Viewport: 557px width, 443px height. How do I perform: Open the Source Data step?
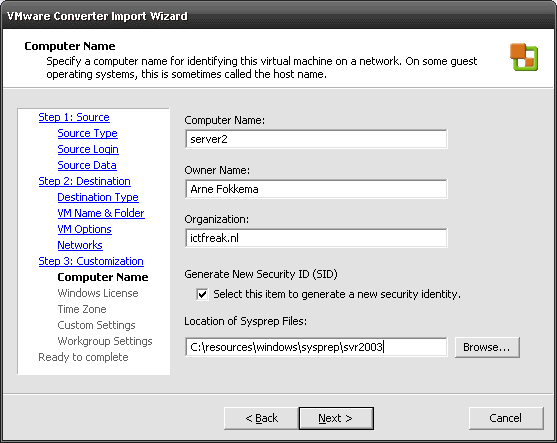point(87,165)
